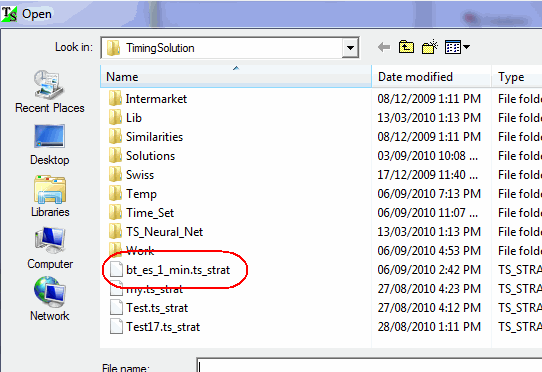Open the View menu icon
This screenshot has height=372, width=542.
453,47
